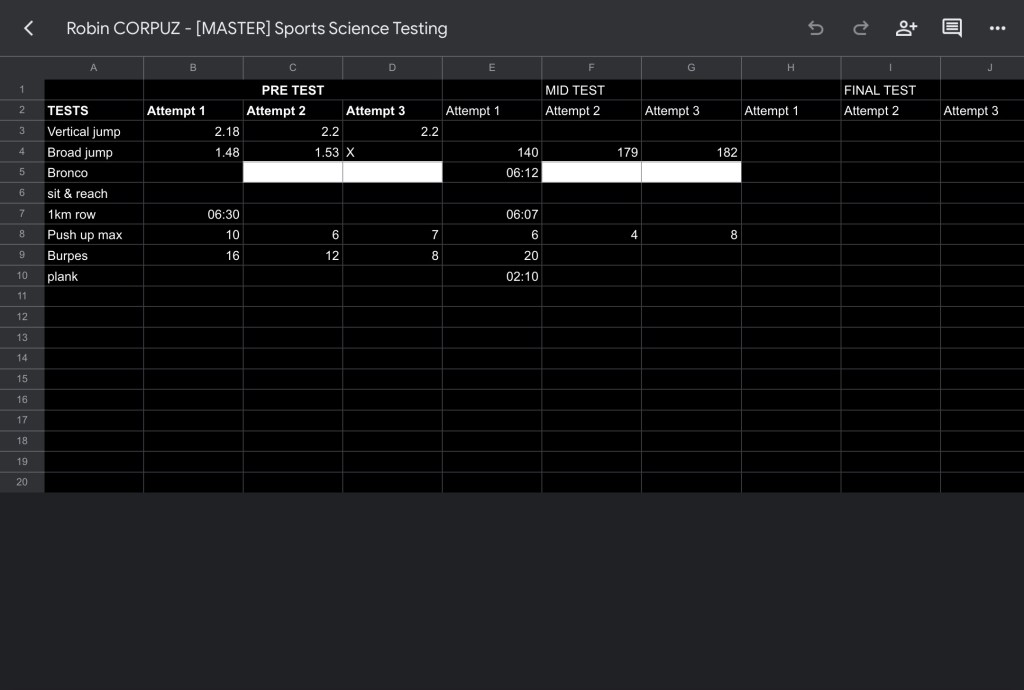The width and height of the screenshot is (1024, 690).
Task: Click the undo arrow icon
Action: (815, 28)
